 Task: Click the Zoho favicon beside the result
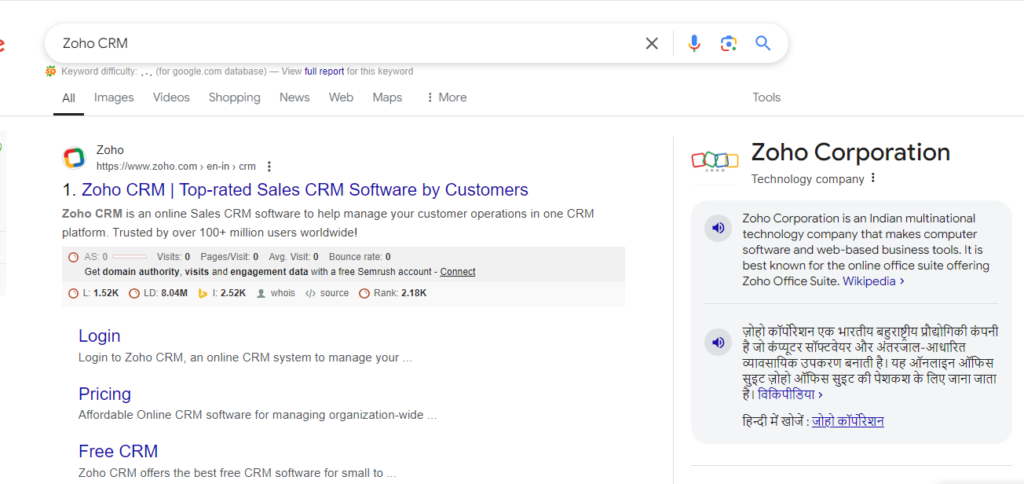coord(74,157)
